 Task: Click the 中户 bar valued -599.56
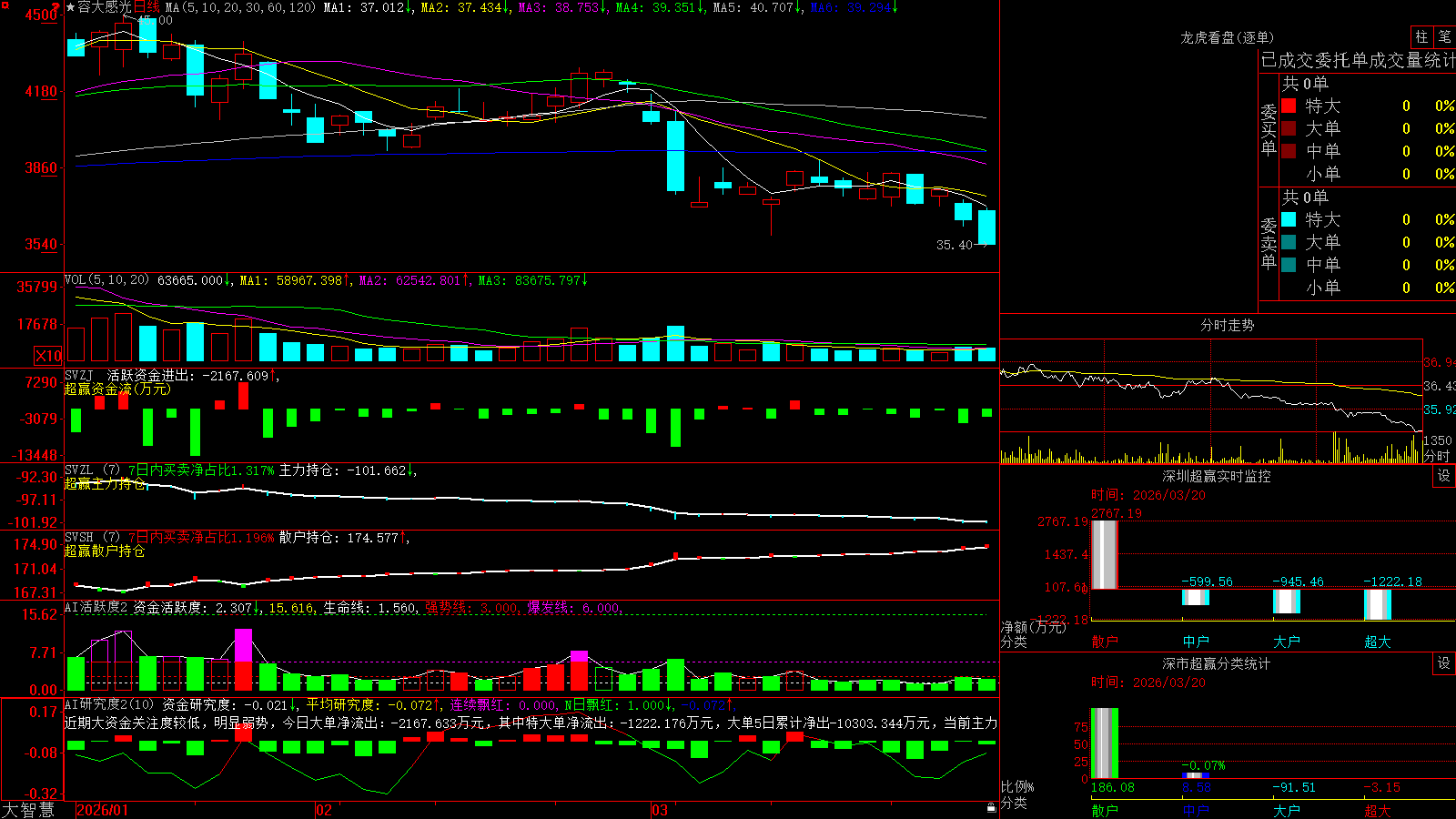[1196, 597]
